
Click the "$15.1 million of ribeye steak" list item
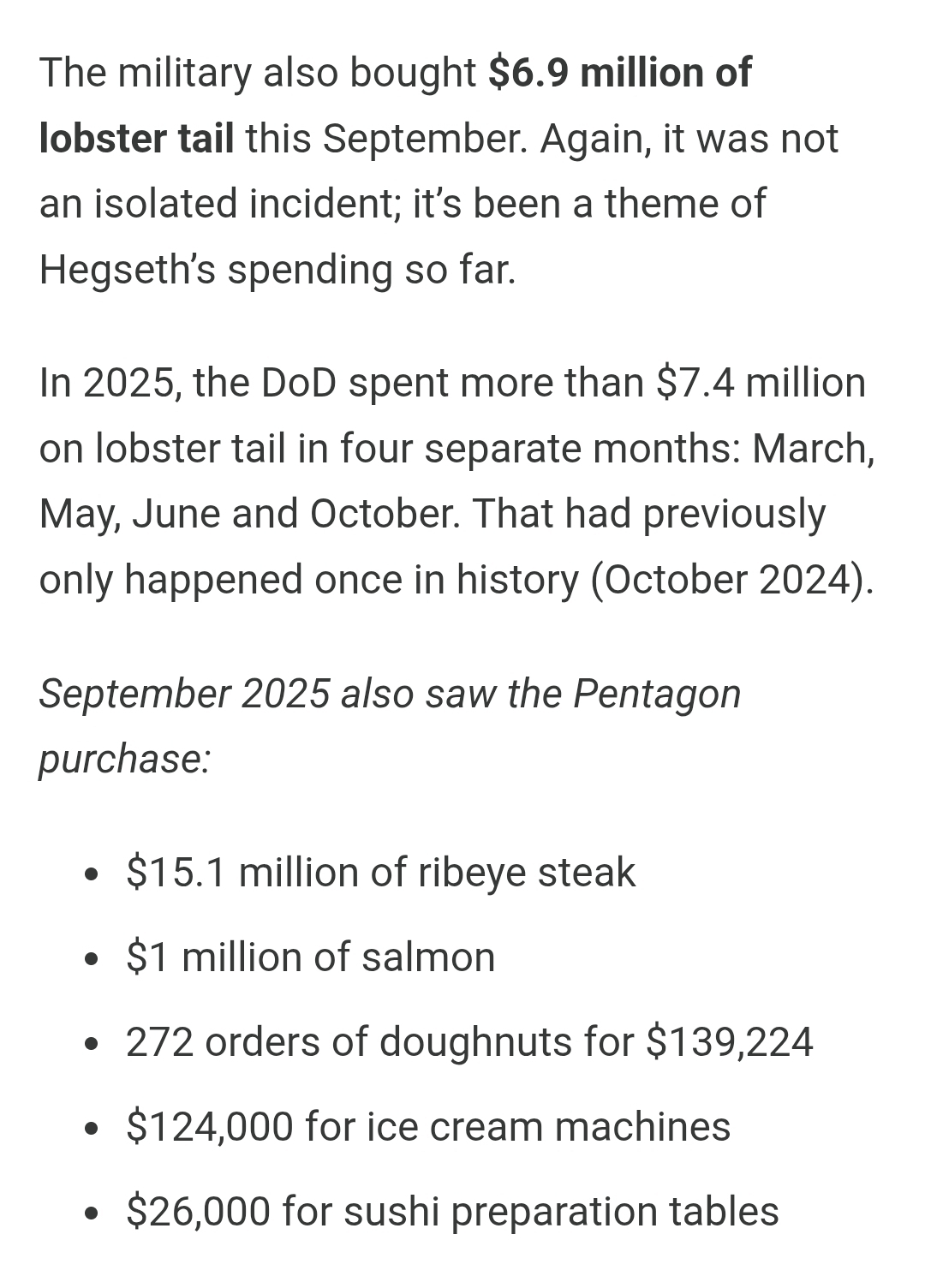380,873
